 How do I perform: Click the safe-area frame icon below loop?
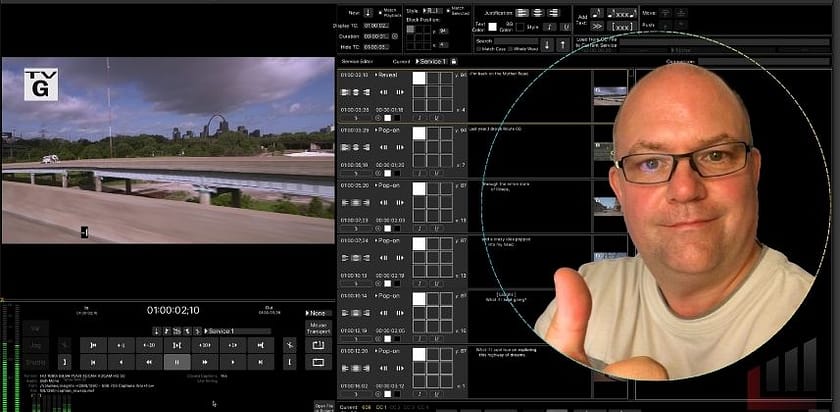318,363
